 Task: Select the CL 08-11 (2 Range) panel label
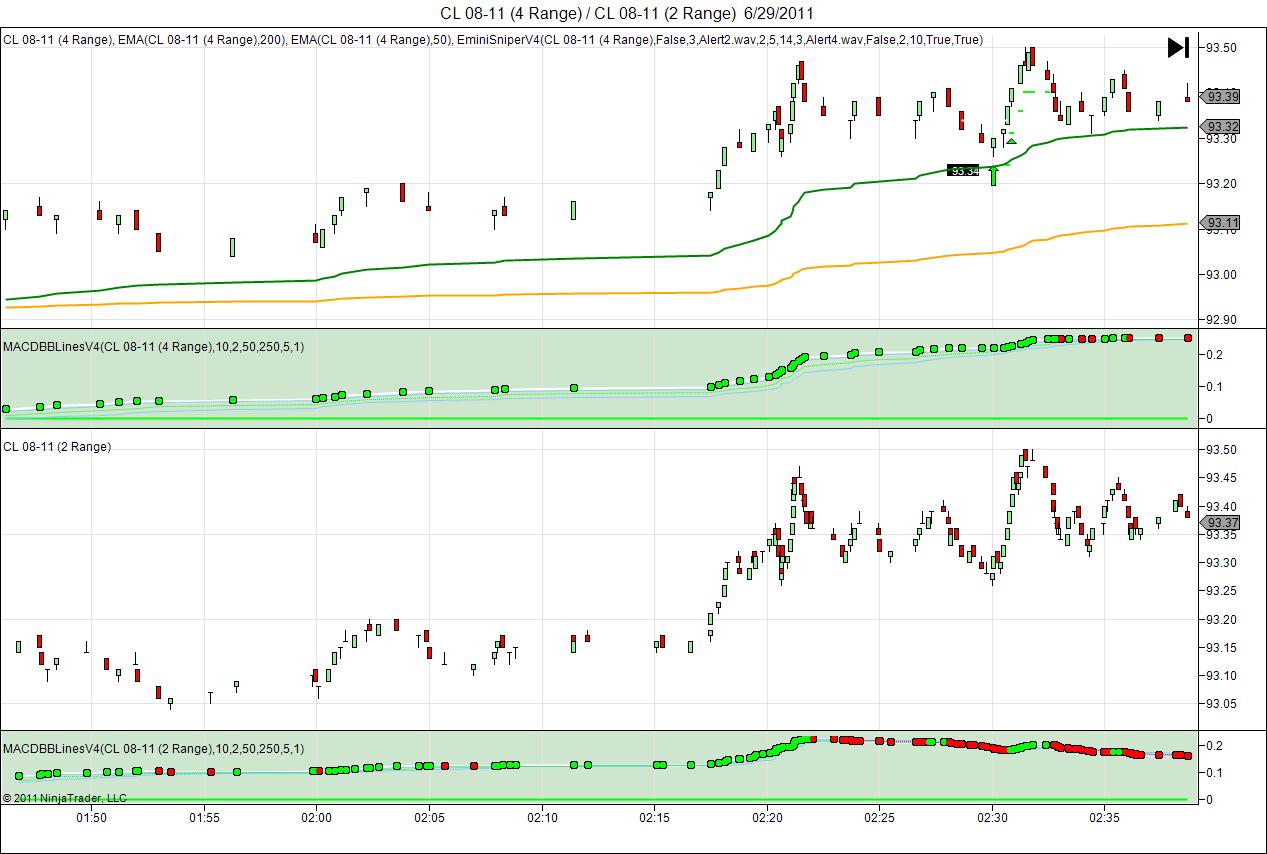click(x=57, y=447)
